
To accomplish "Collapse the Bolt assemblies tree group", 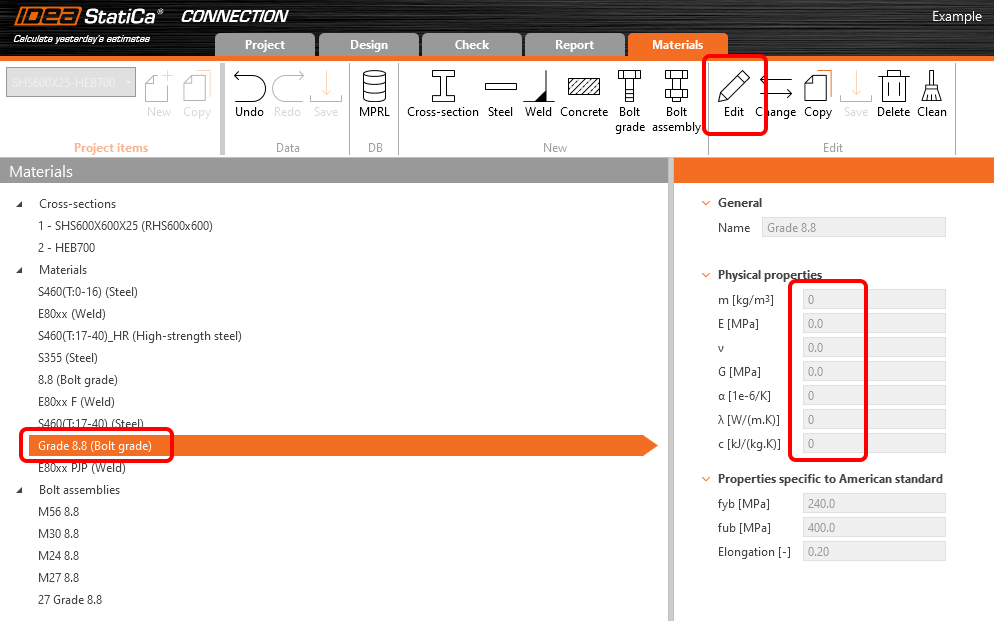I will tap(20, 490).
